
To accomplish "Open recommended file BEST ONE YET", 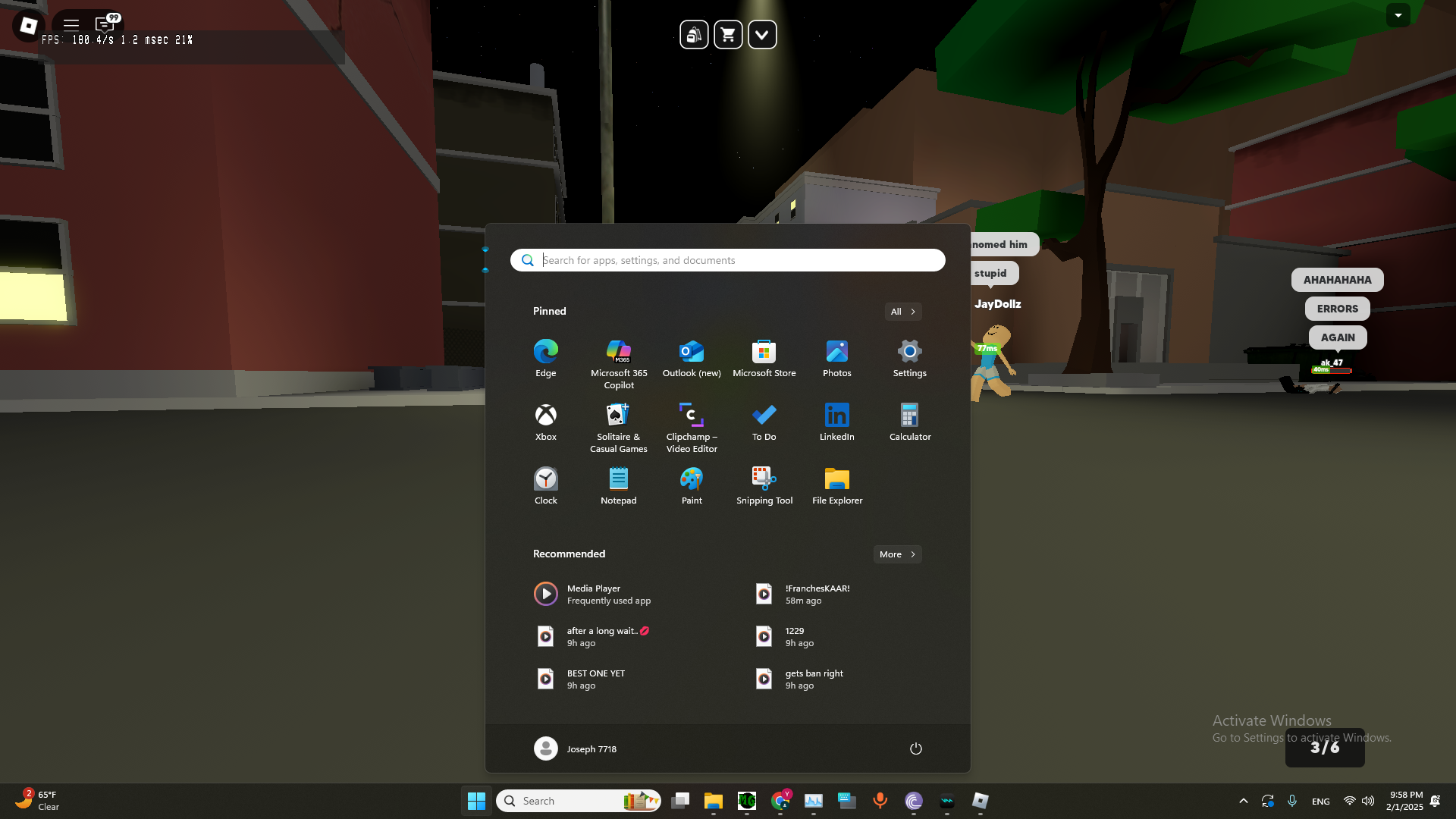I will tap(595, 679).
